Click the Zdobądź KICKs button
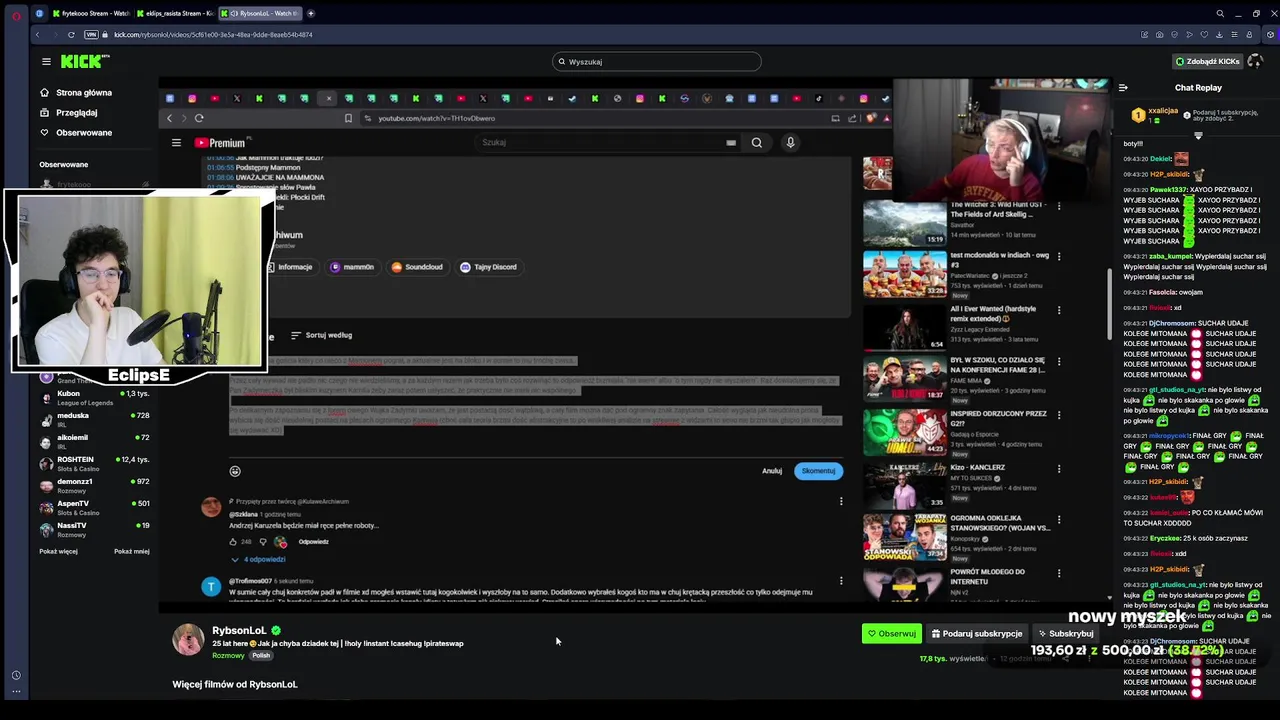 point(1207,61)
